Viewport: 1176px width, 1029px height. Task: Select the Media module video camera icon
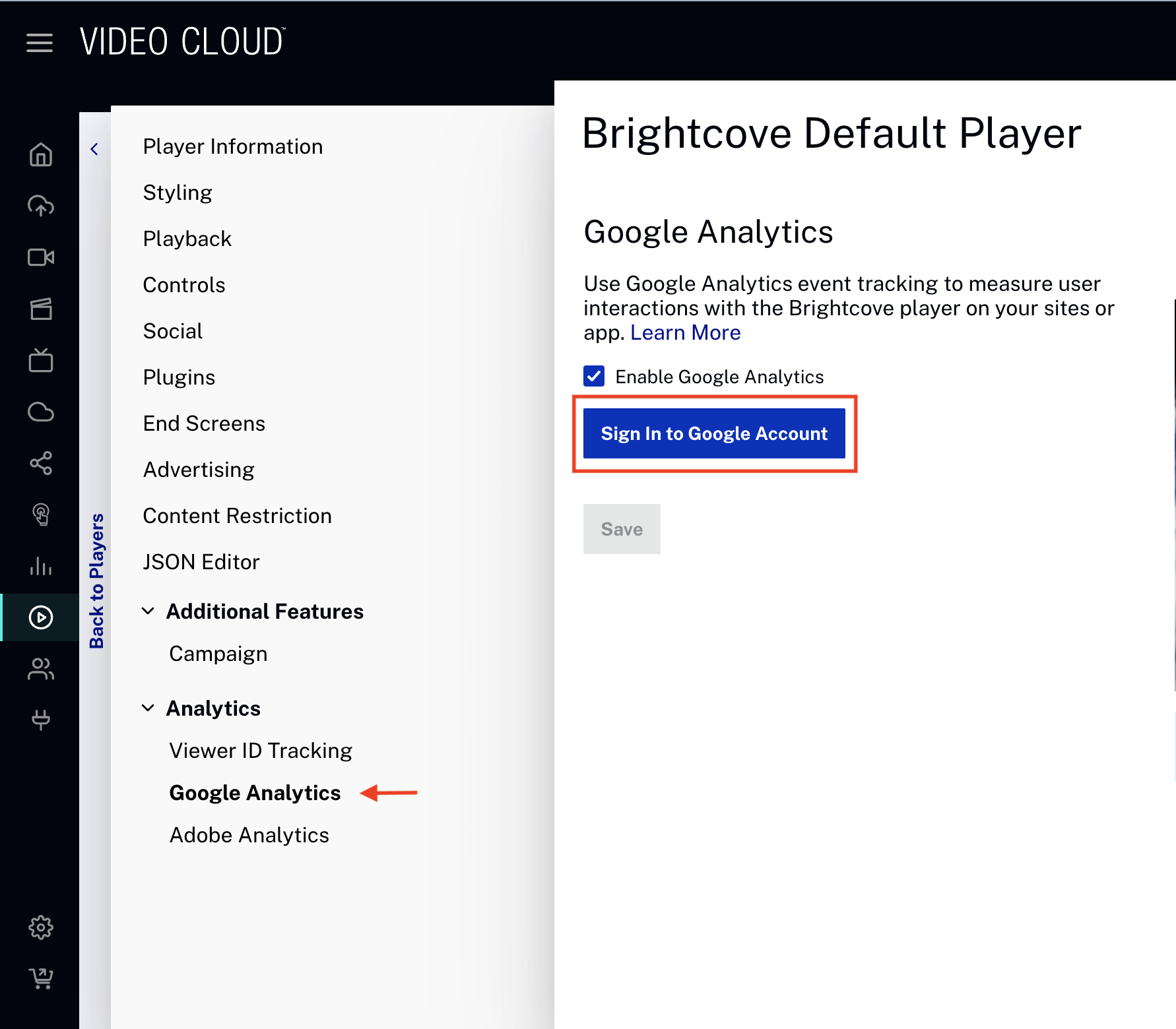click(x=41, y=257)
